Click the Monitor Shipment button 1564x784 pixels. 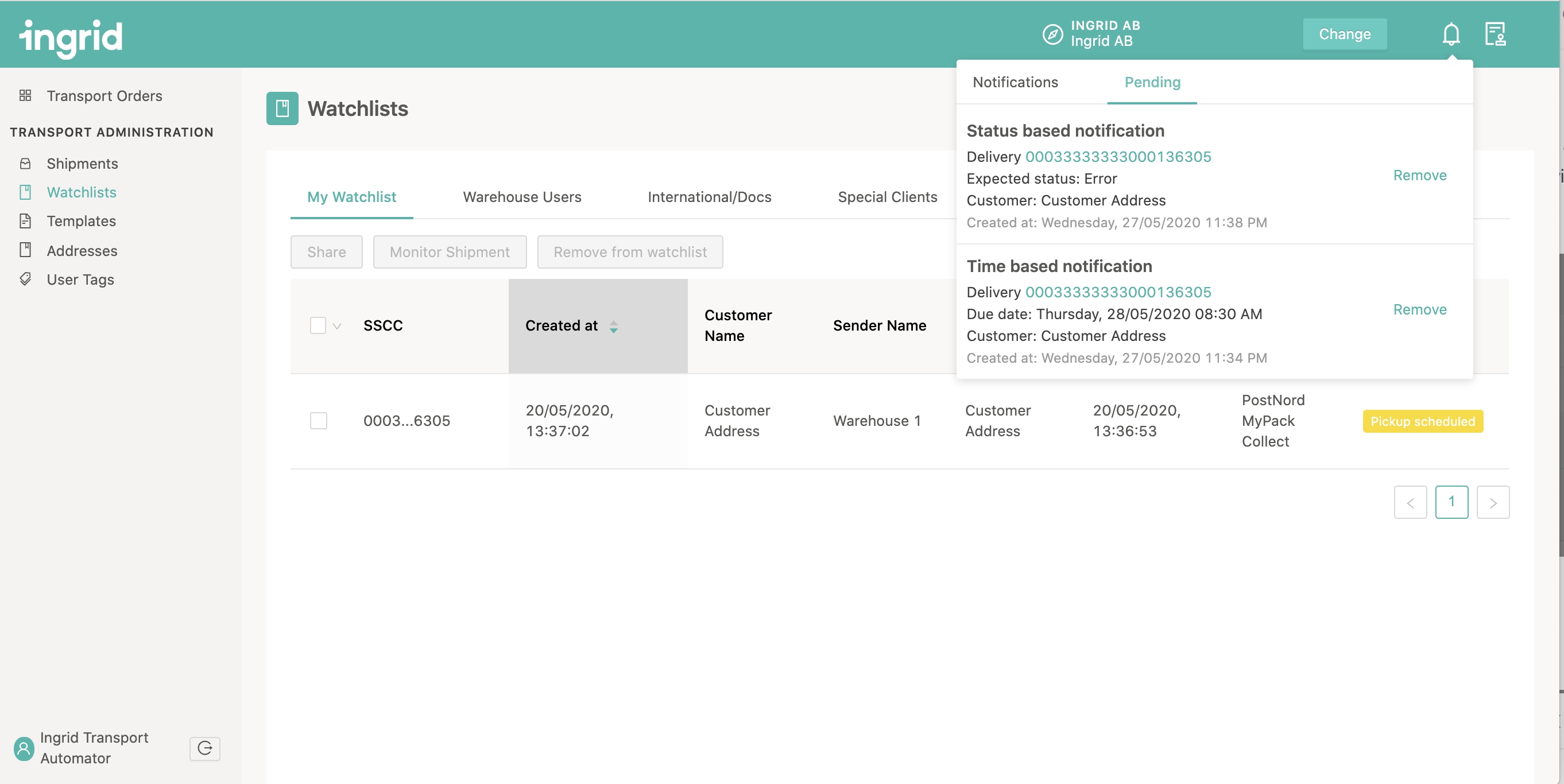coord(450,252)
